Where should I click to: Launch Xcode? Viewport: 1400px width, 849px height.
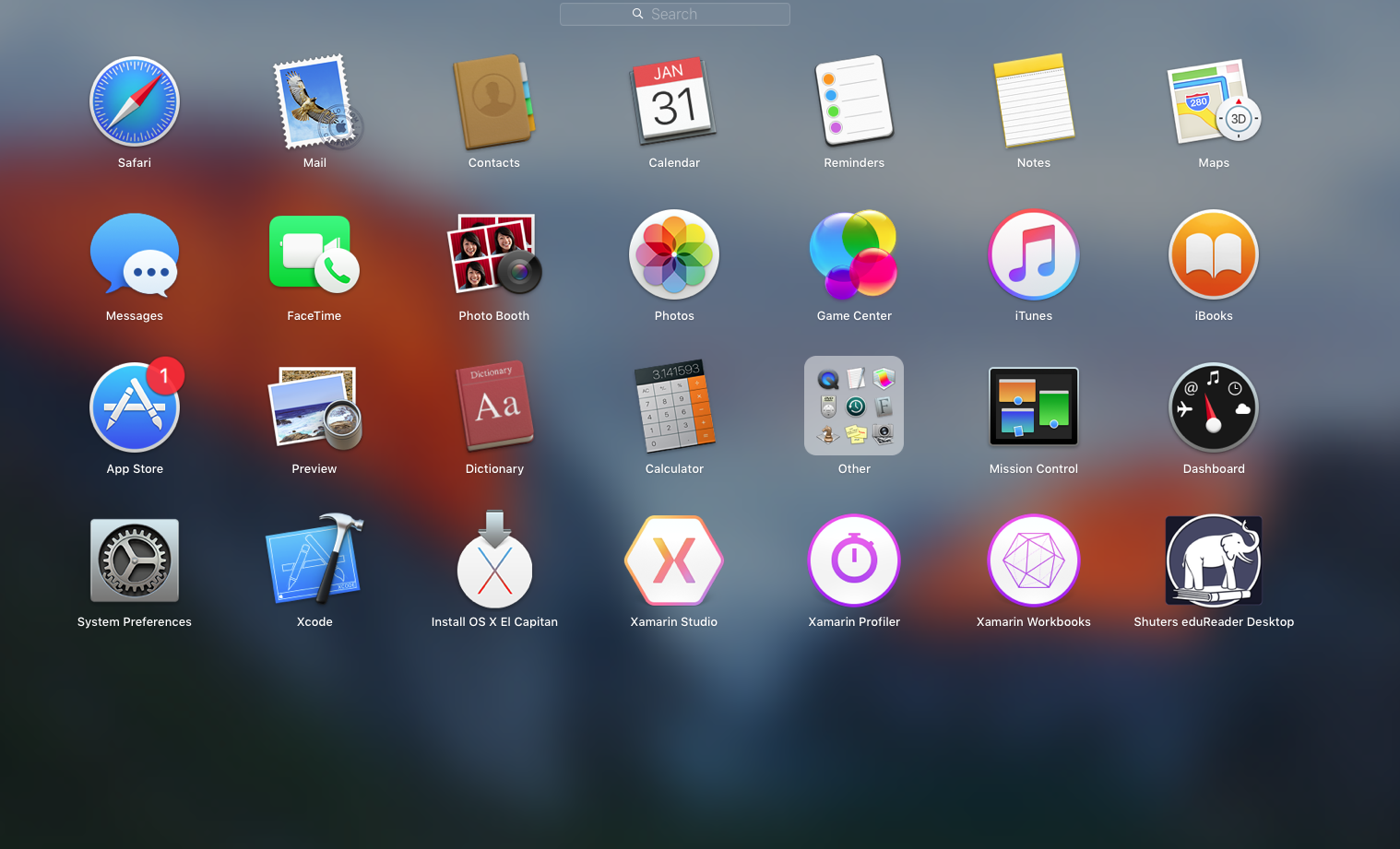coord(314,559)
